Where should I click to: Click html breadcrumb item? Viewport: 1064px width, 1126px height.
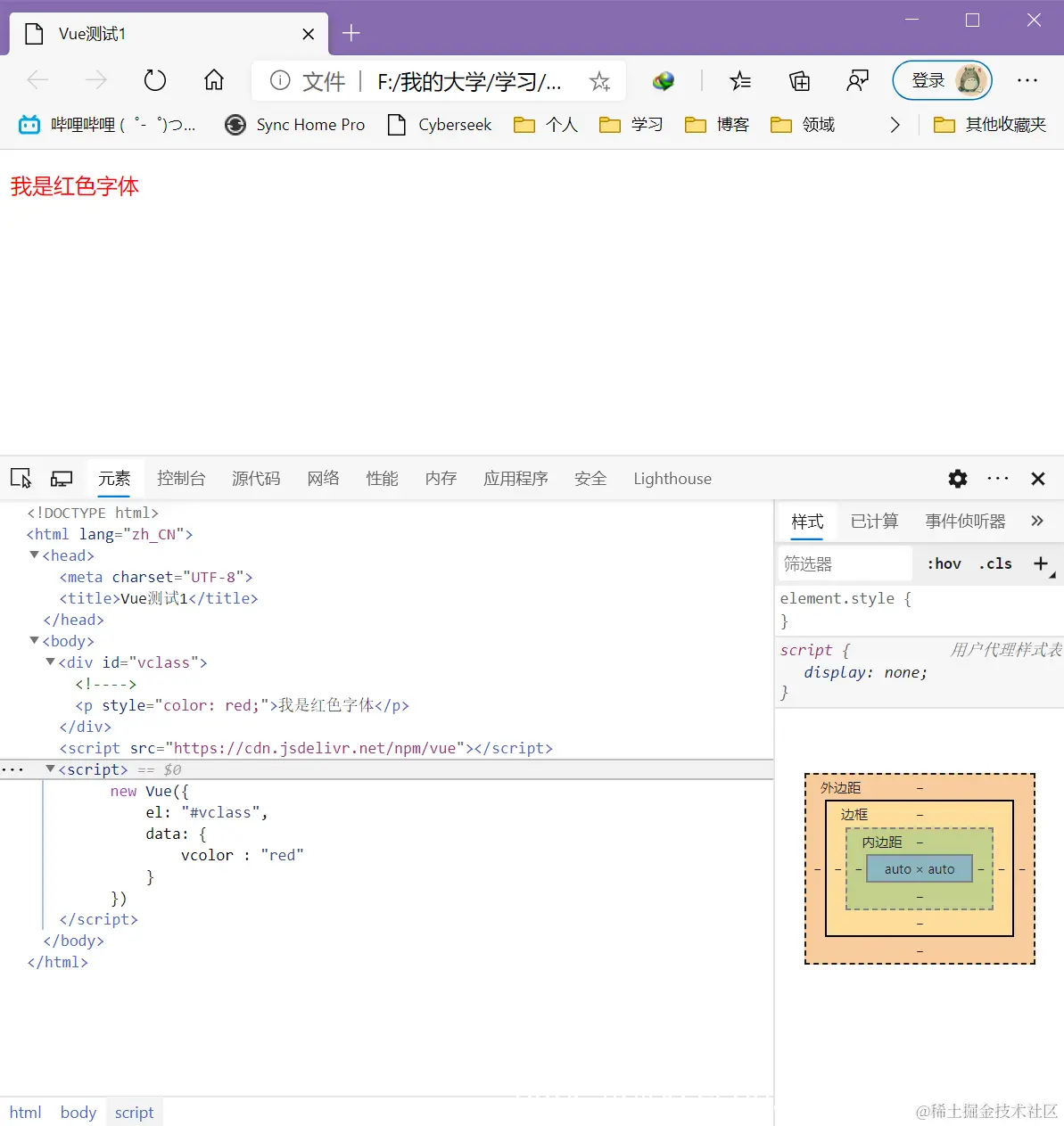tap(25, 1113)
